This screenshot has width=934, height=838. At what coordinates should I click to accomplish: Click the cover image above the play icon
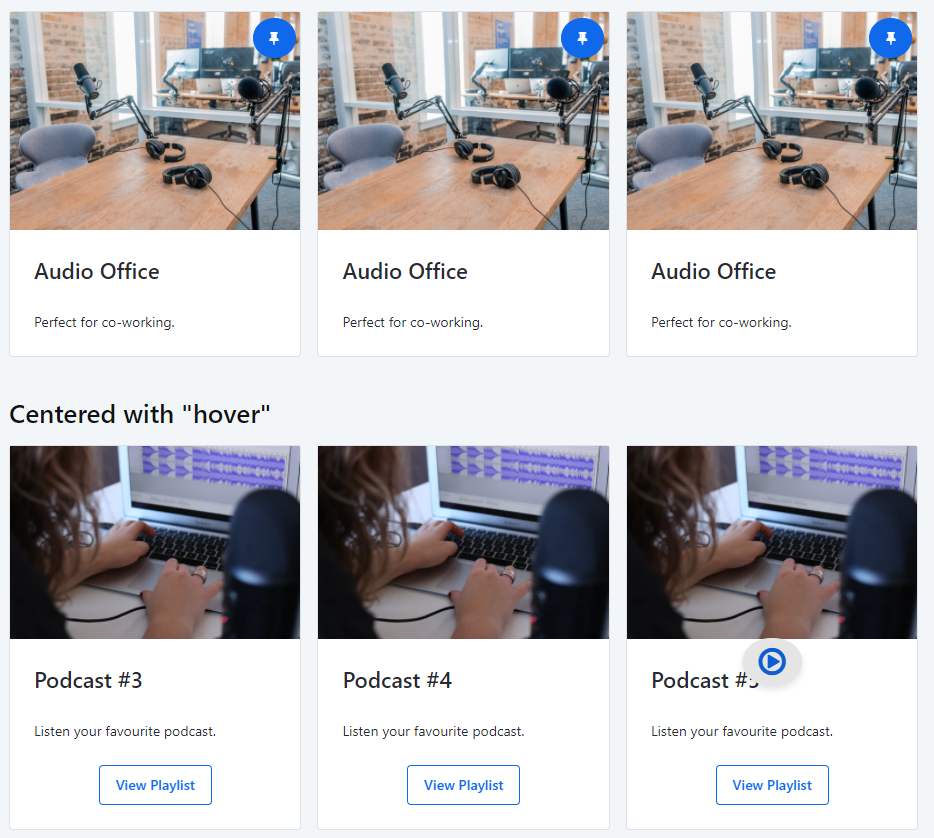pyautogui.click(x=772, y=542)
